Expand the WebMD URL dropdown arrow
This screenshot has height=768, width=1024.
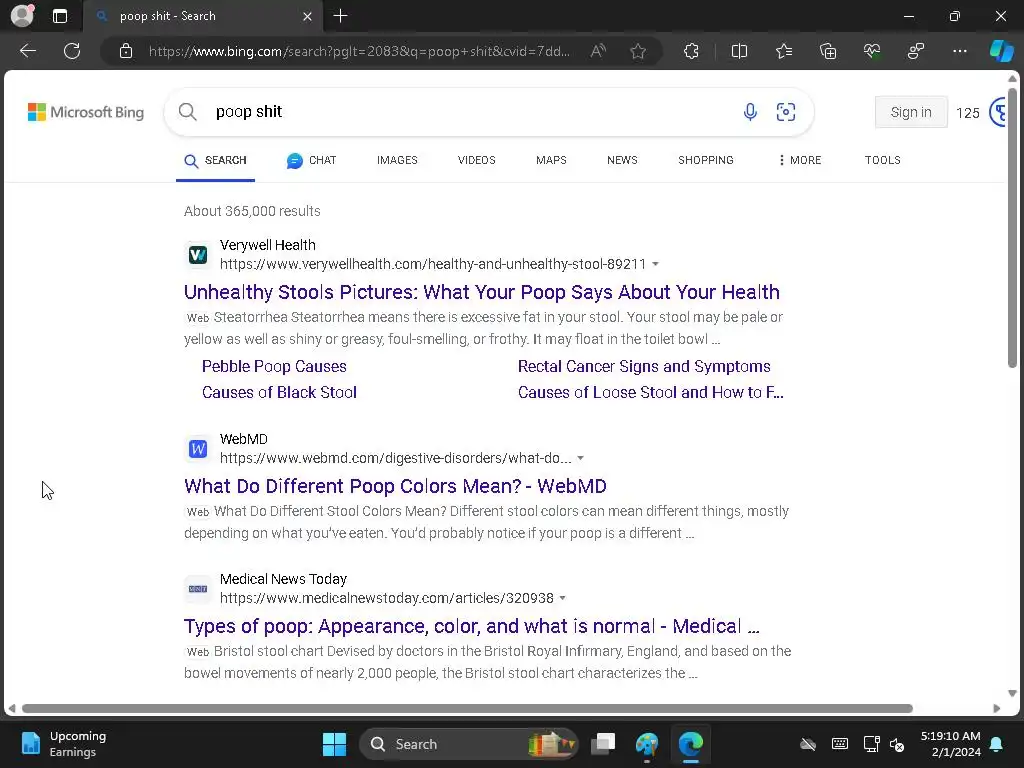[581, 458]
